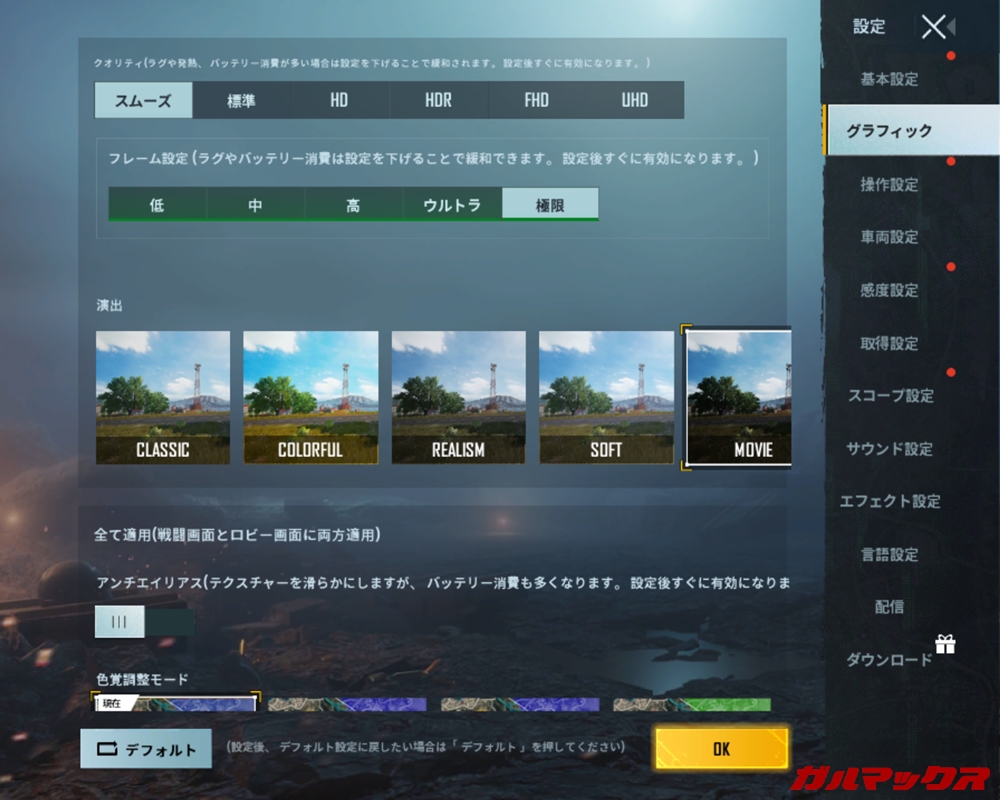Open the 基本設定 tab
The height and width of the screenshot is (800, 1000).
[889, 79]
